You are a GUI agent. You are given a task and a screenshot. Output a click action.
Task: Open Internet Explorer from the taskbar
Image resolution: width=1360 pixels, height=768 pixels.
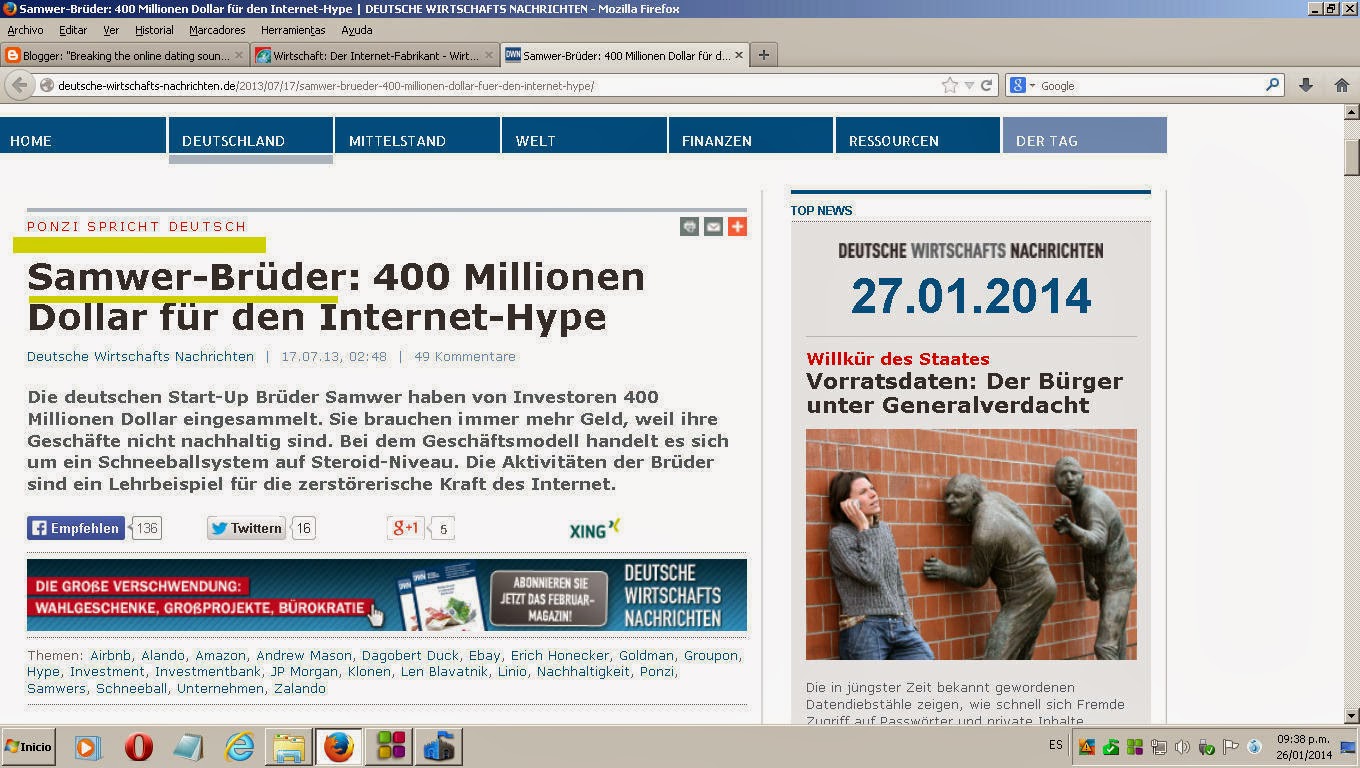(239, 747)
